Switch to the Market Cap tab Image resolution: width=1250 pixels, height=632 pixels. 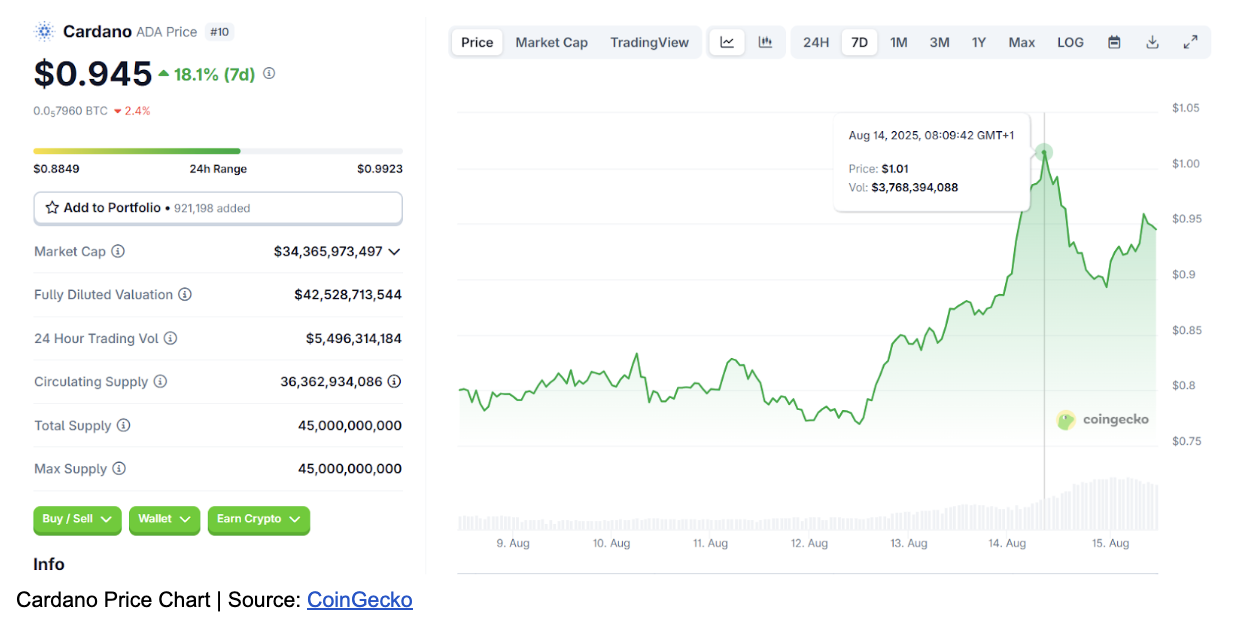[x=552, y=42]
